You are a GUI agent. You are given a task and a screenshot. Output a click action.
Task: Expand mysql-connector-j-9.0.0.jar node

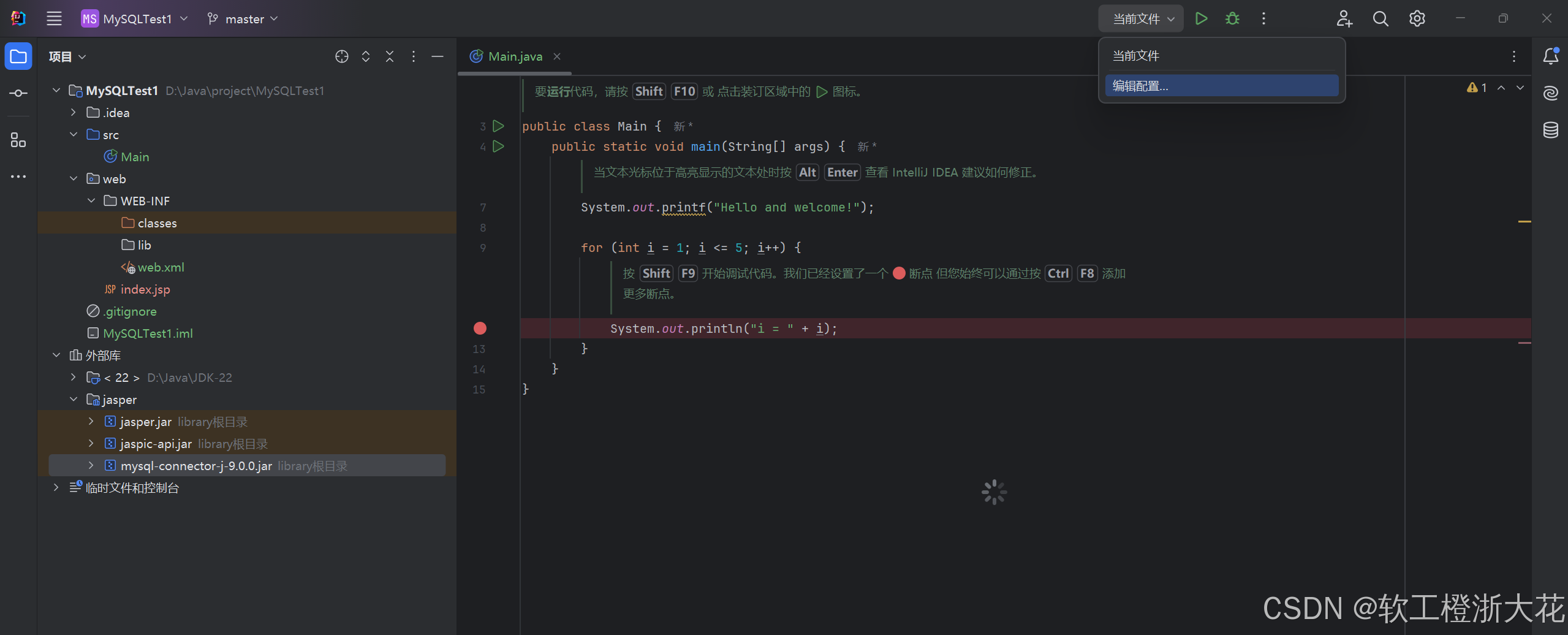click(91, 466)
